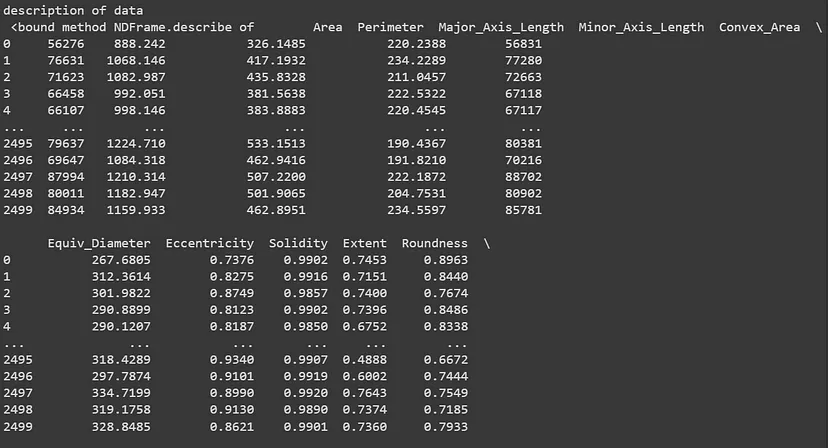Image resolution: width=828 pixels, height=448 pixels.
Task: Click the Extent column header
Action: (364, 243)
